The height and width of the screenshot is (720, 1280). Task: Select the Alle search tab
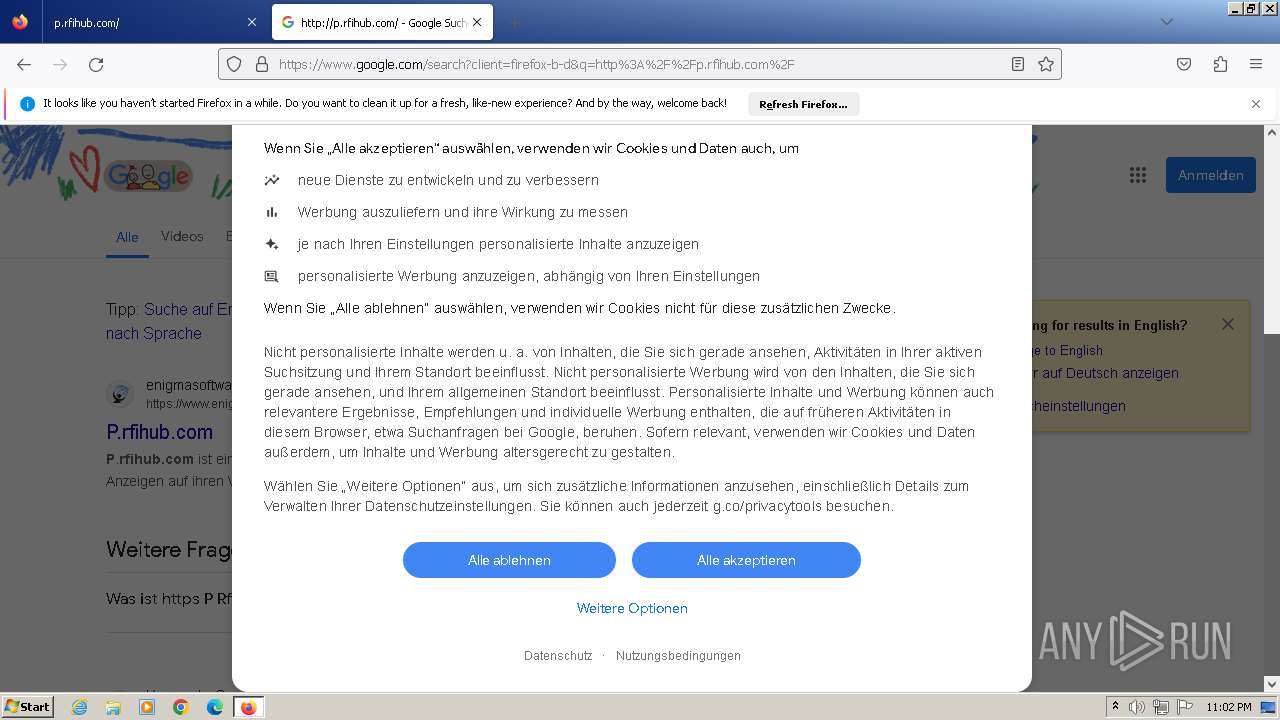[x=127, y=237]
